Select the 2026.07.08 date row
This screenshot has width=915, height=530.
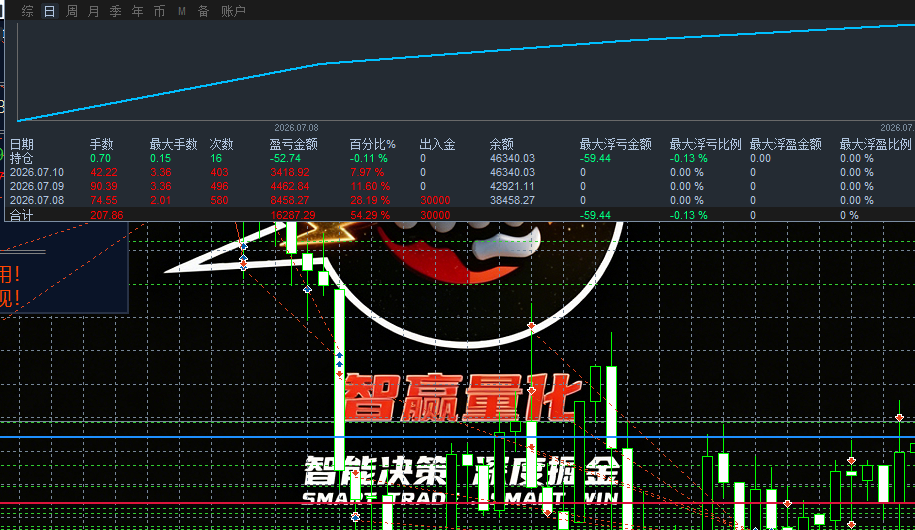[37, 200]
